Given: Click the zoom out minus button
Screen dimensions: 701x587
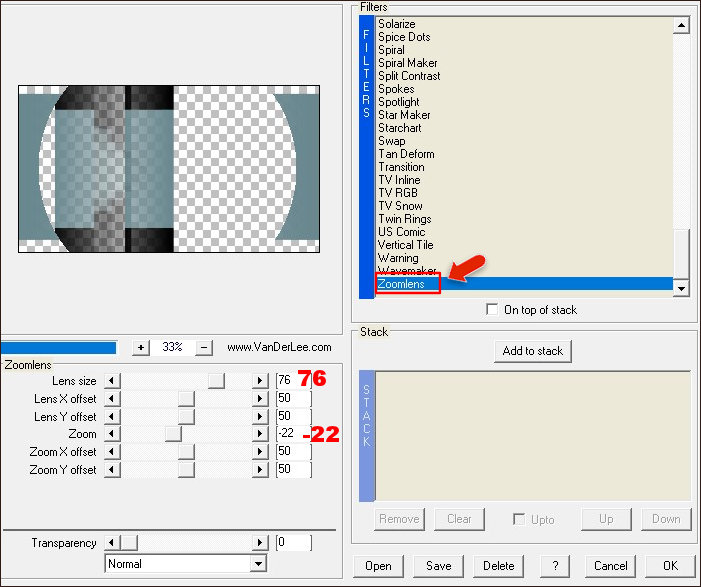Looking at the screenshot, I should tap(204, 347).
